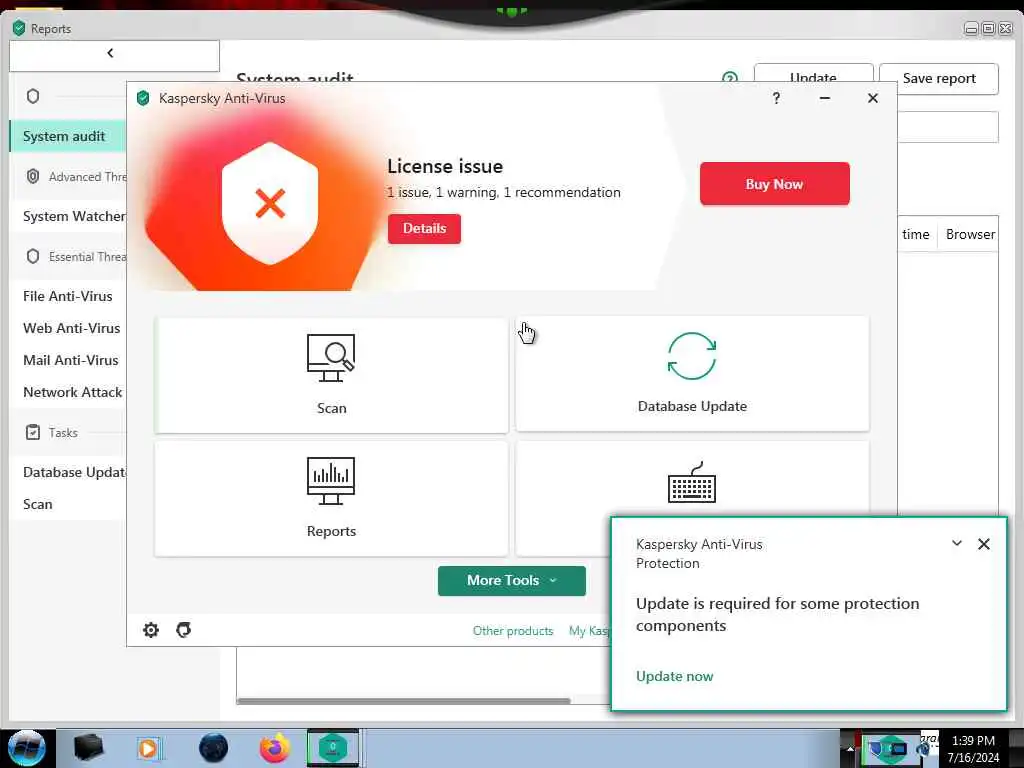Click the Kaspersky help question mark
This screenshot has width=1024, height=768.
tap(776, 98)
